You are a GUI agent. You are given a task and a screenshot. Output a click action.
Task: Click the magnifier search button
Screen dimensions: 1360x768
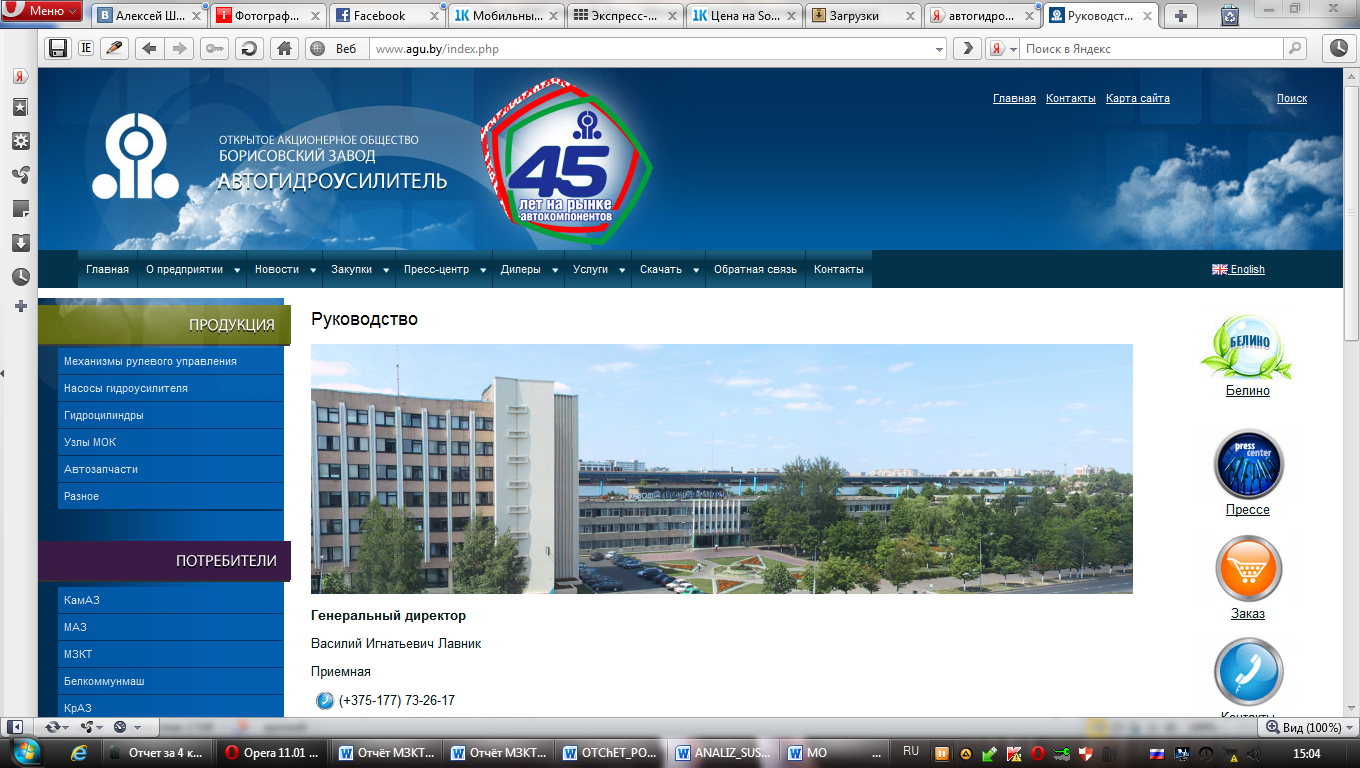point(1295,48)
